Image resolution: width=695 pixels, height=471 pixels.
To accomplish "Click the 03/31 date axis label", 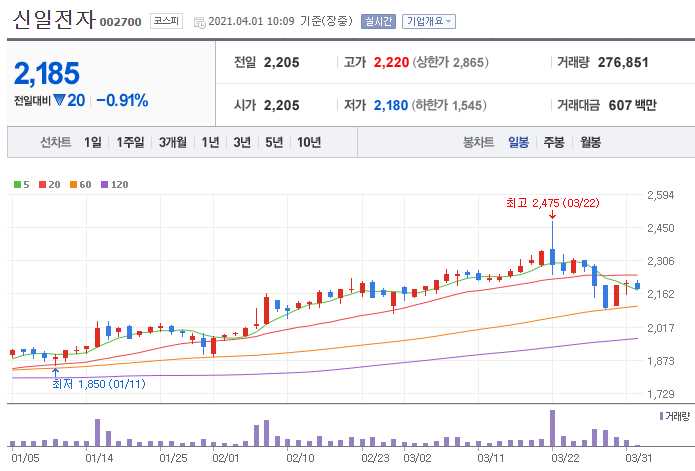I will click(638, 458).
